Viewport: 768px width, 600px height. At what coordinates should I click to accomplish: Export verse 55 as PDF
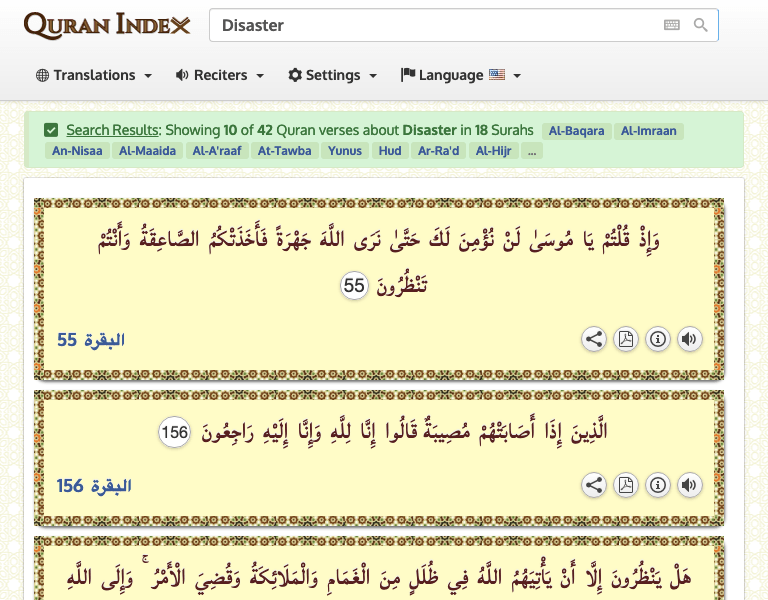click(x=626, y=339)
